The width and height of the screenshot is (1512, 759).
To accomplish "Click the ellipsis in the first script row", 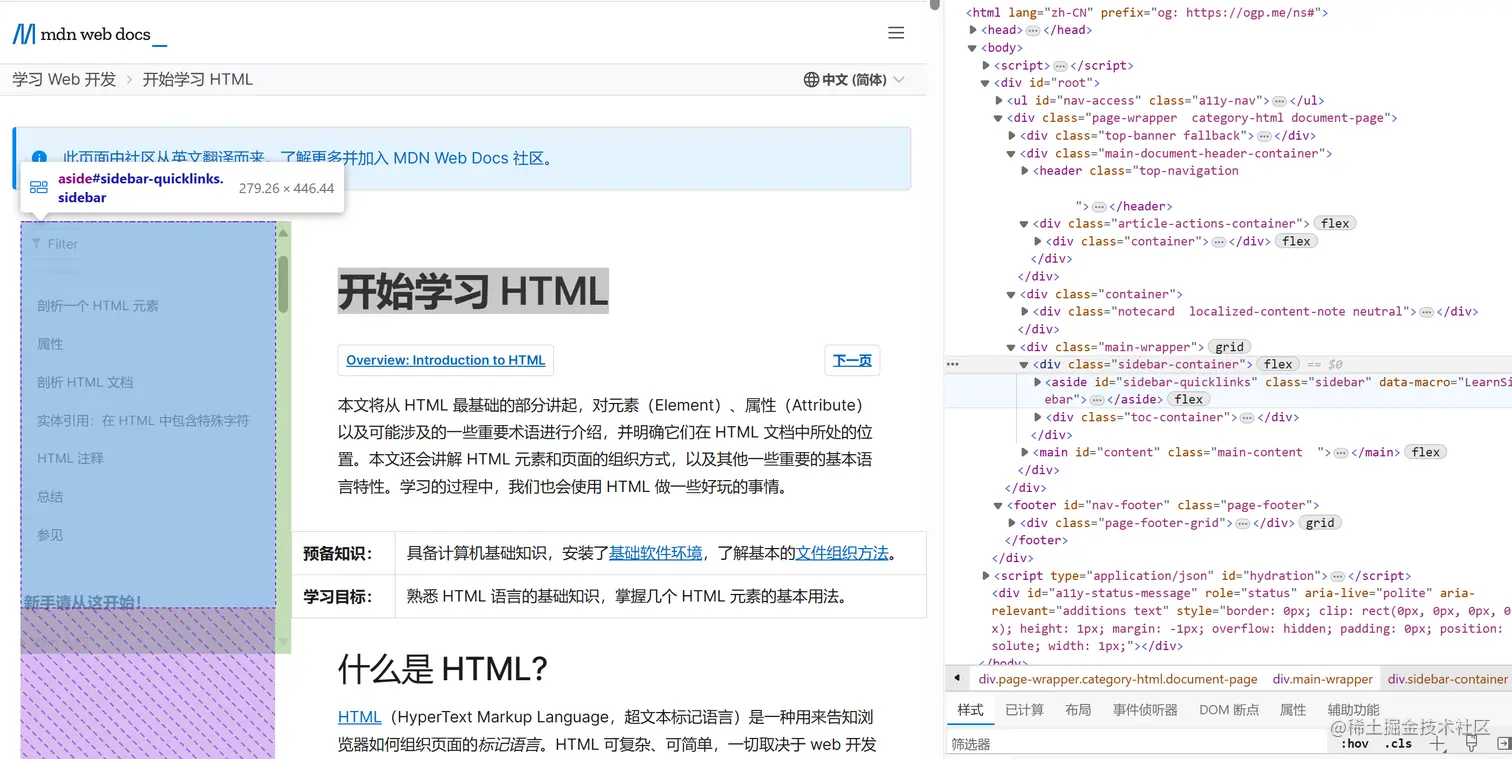I will coord(1061,65).
